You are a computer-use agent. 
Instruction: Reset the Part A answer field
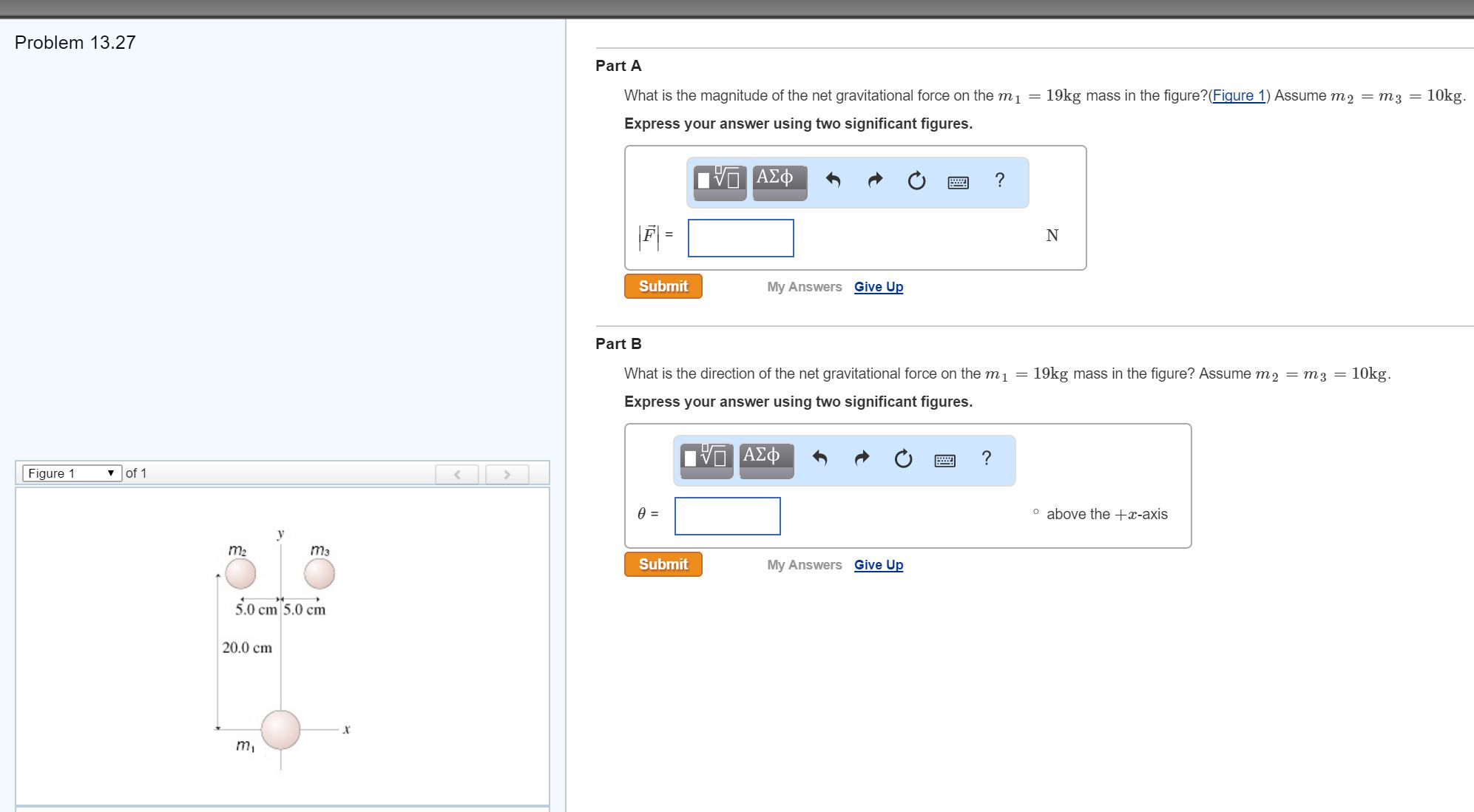[x=916, y=180]
